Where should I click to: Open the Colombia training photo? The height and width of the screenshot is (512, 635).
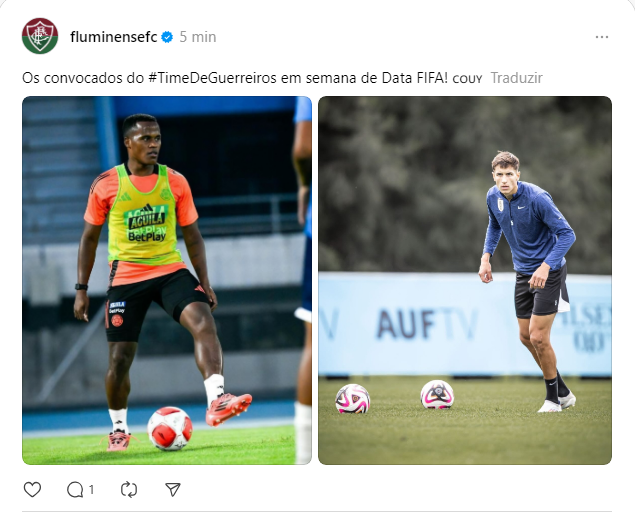167,280
